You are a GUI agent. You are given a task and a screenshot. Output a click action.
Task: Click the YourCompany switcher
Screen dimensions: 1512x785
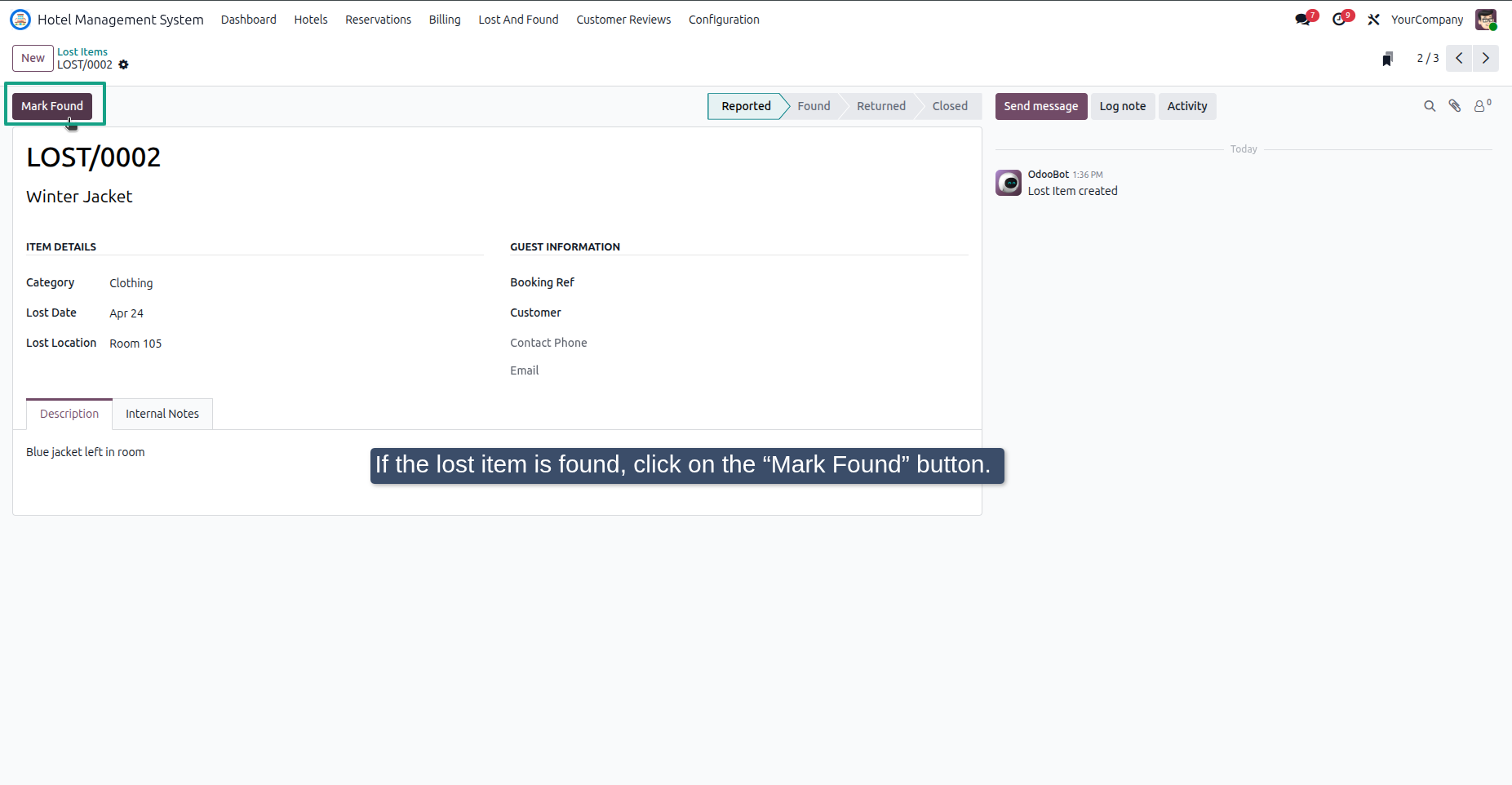[1427, 20]
